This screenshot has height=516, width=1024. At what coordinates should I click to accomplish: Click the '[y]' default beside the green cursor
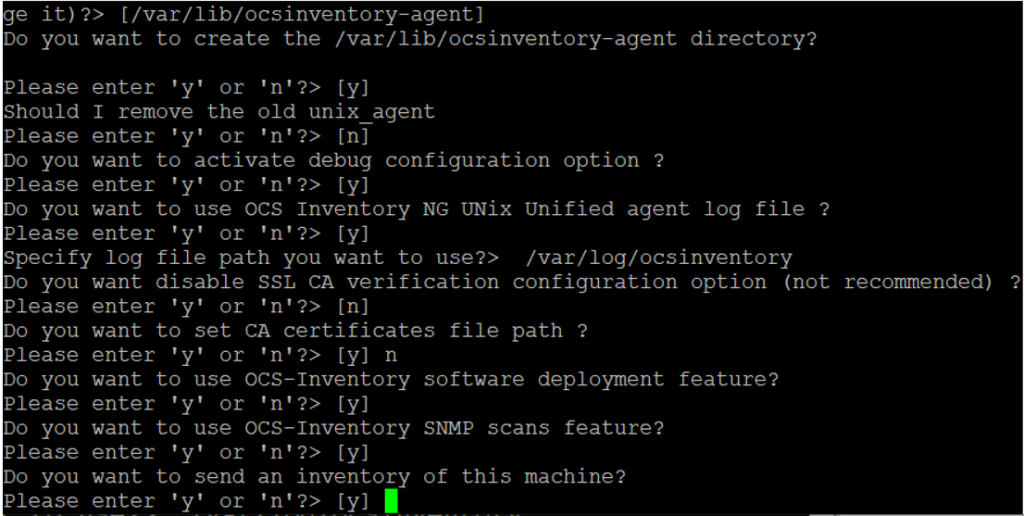(x=353, y=502)
